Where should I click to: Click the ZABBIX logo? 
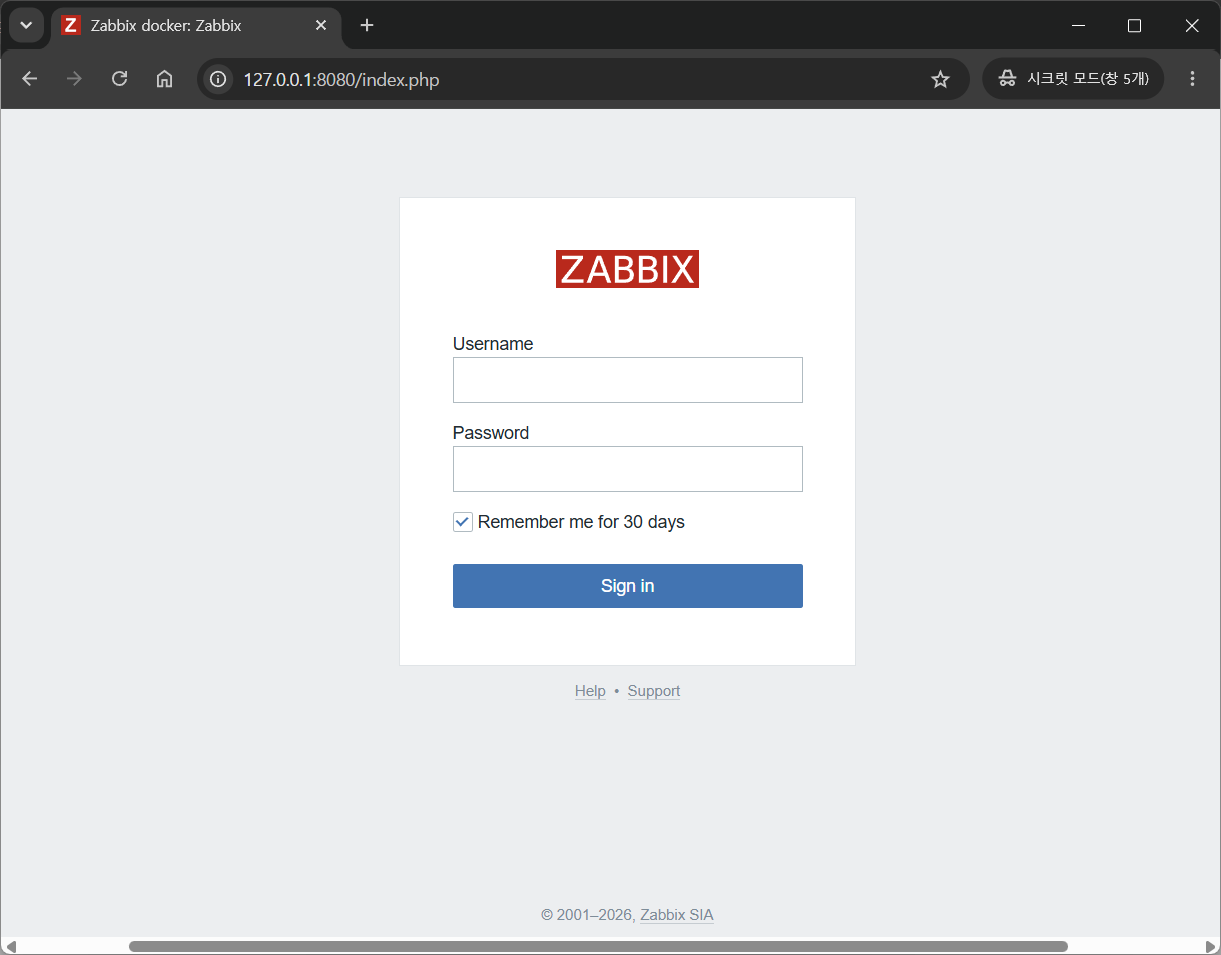pyautogui.click(x=627, y=269)
